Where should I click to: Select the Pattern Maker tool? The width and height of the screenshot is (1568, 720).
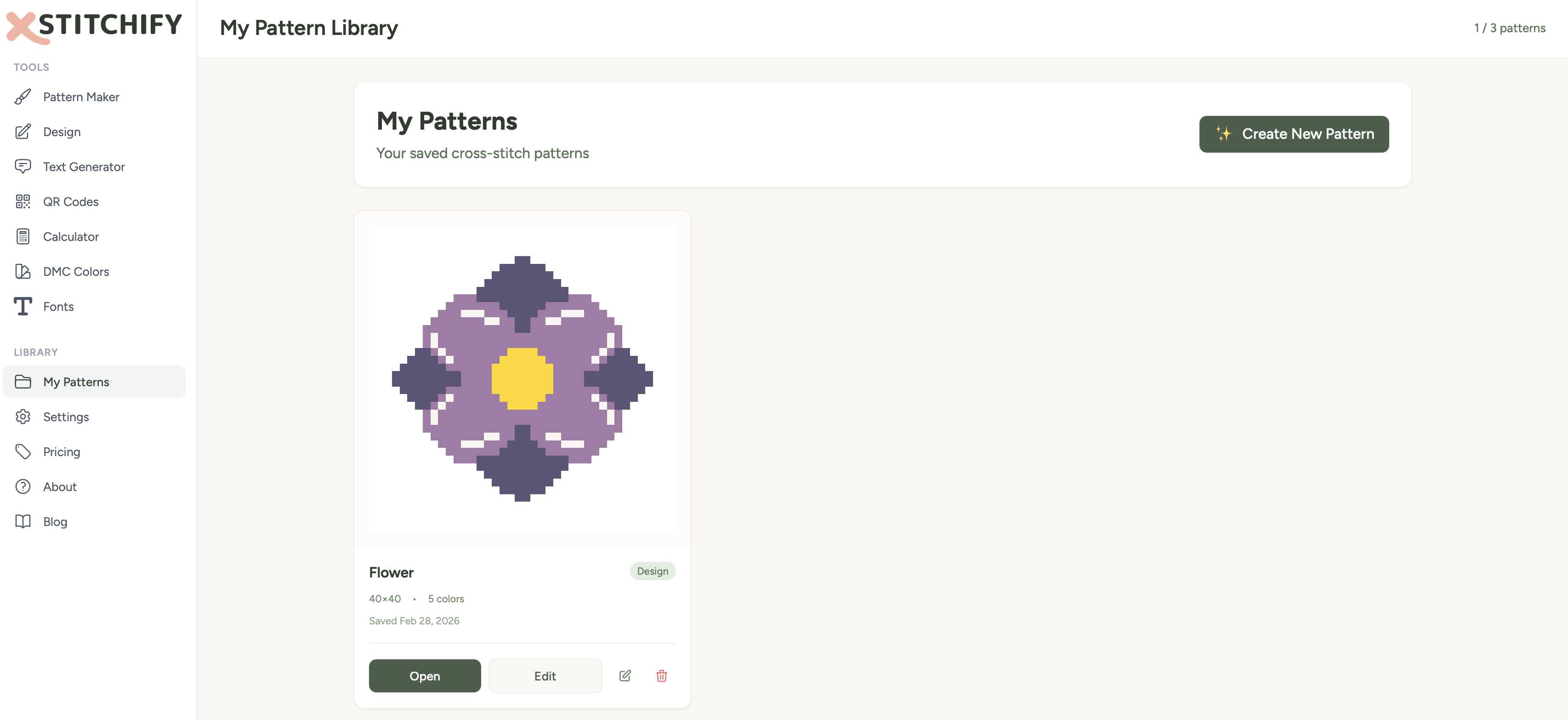tap(81, 96)
